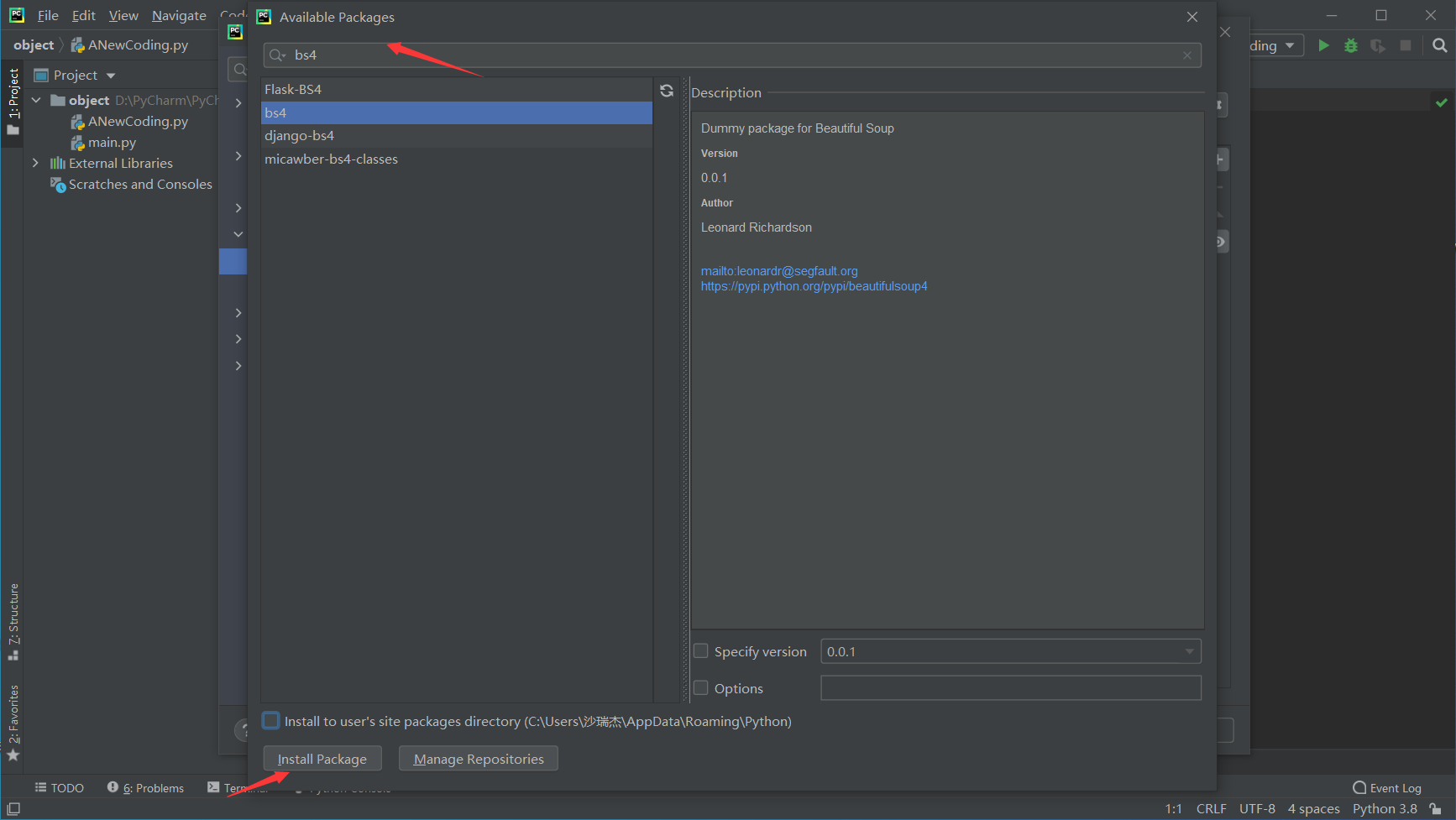The width and height of the screenshot is (1456, 820).
Task: Click the CRLF line separator status
Action: (1211, 809)
